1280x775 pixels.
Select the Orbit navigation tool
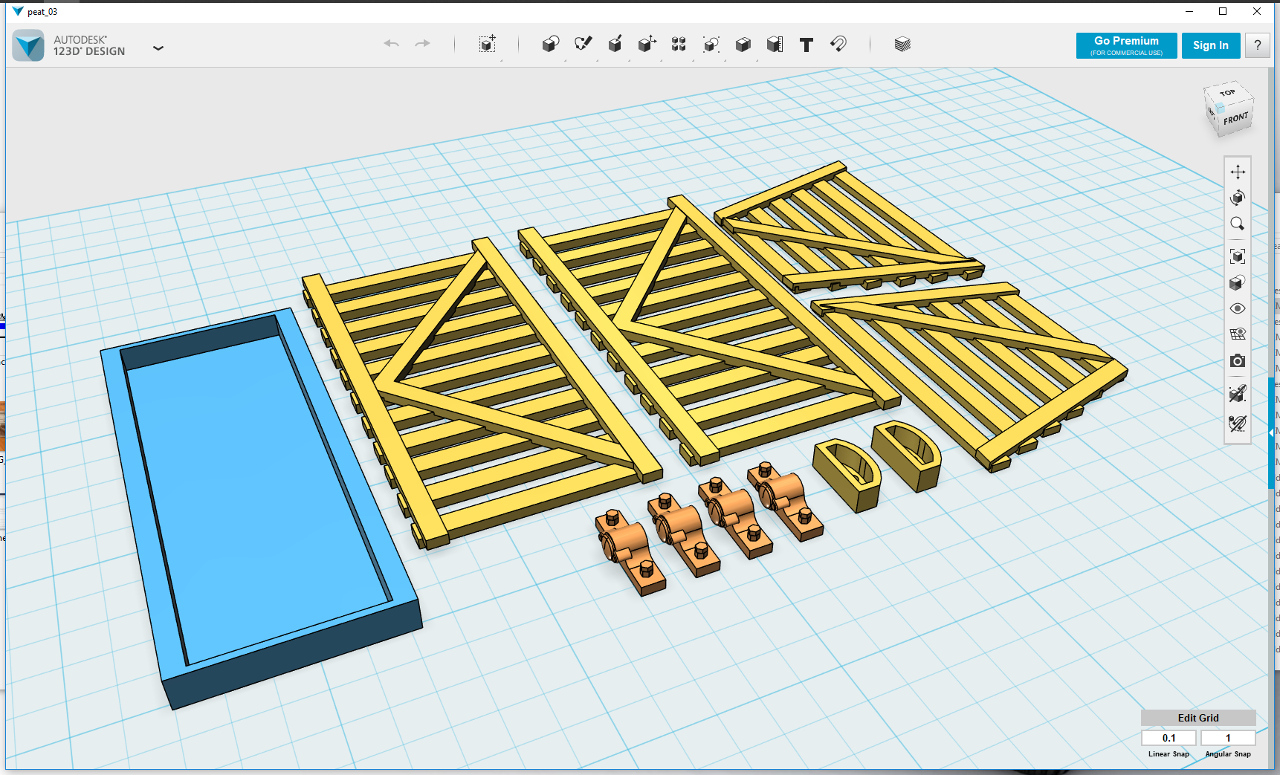(x=1238, y=198)
